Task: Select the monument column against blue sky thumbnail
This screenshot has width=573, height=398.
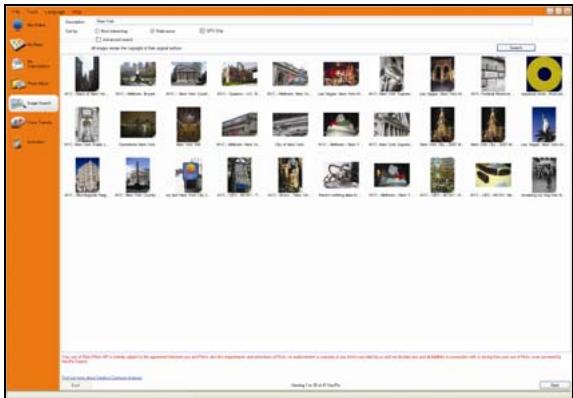Action: [138, 175]
